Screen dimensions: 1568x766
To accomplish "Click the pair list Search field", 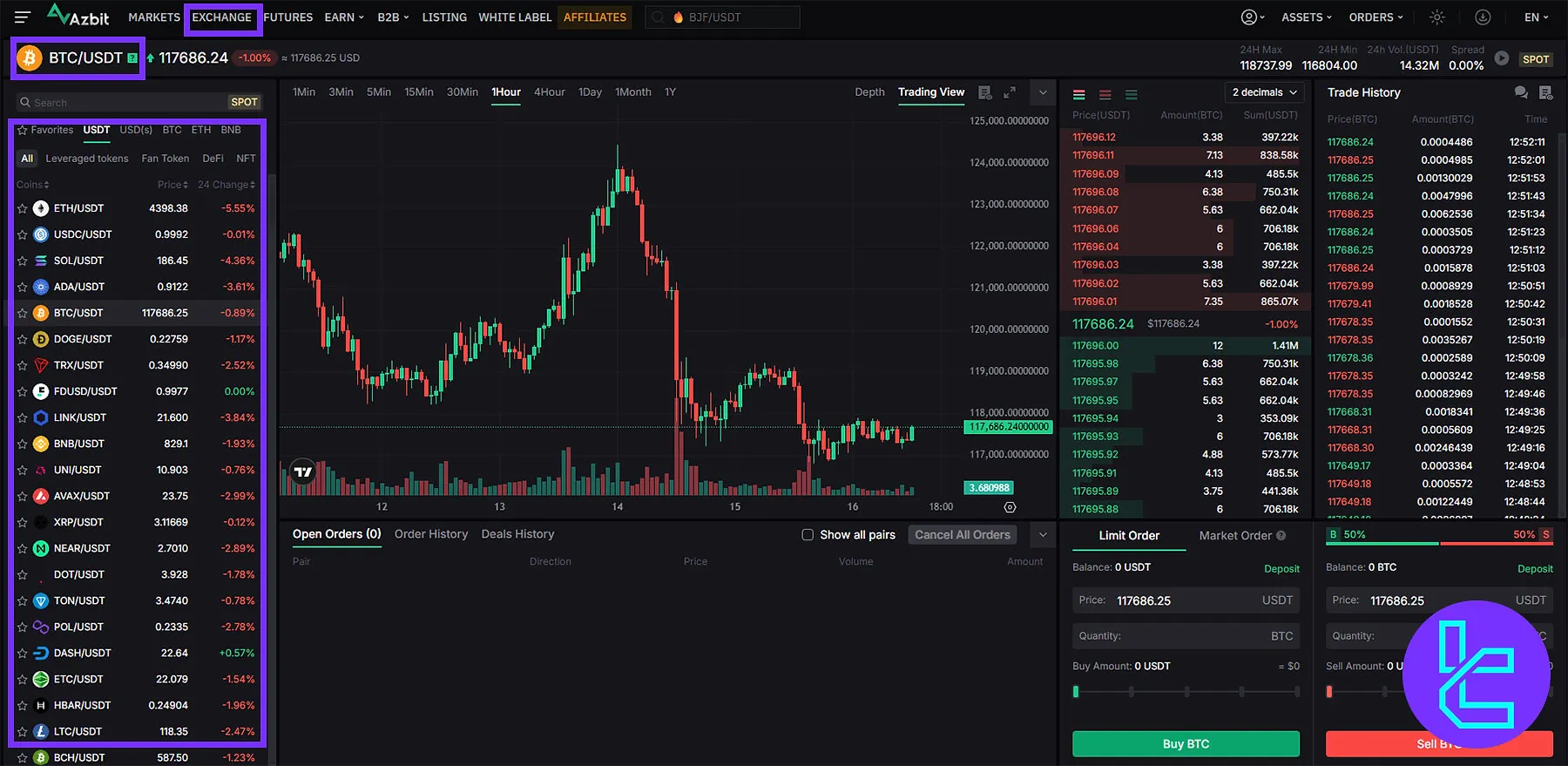I will coord(140,103).
